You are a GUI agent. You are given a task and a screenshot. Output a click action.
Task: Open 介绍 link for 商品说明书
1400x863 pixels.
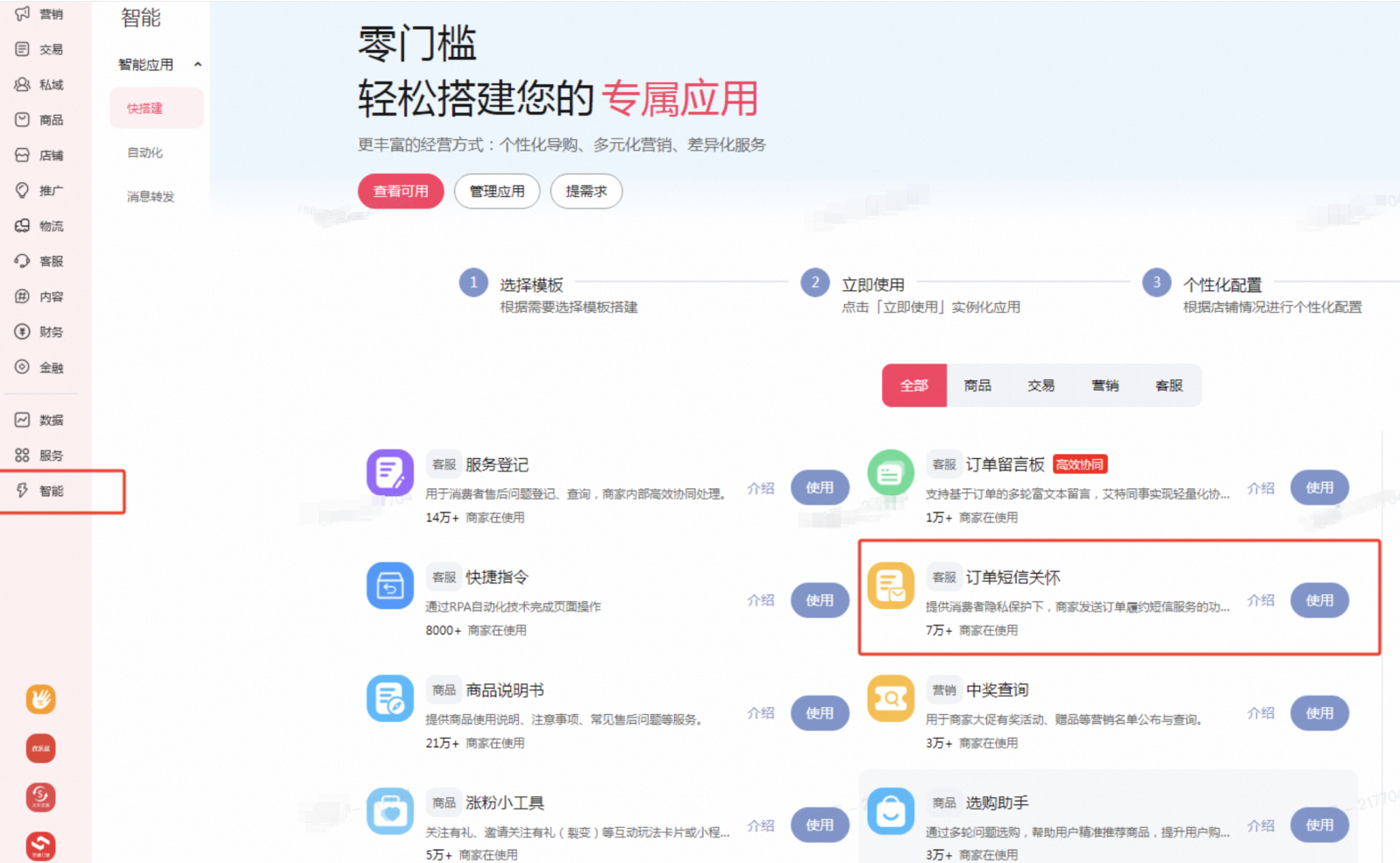pos(761,713)
